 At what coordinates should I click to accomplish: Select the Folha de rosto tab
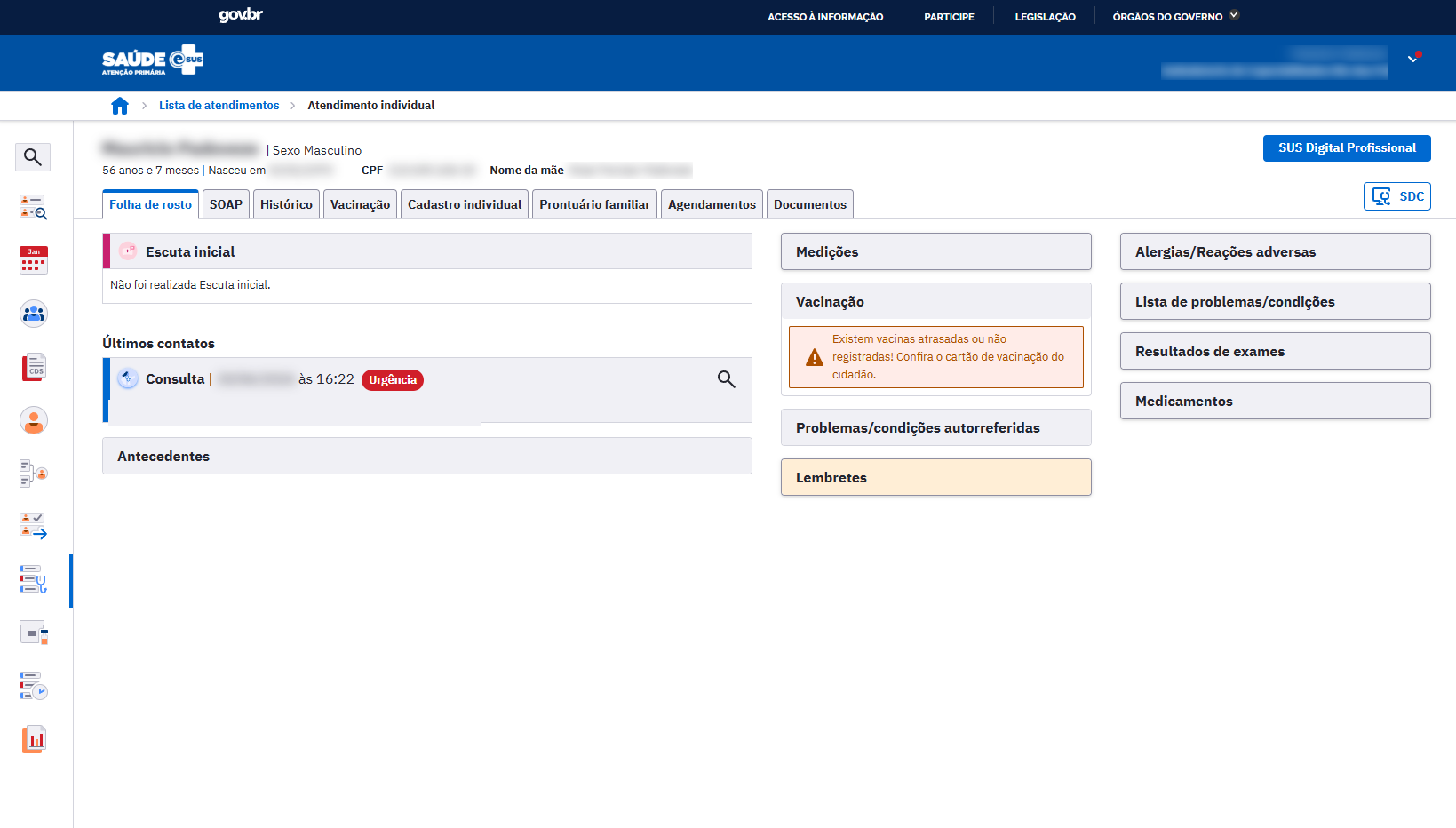click(150, 204)
